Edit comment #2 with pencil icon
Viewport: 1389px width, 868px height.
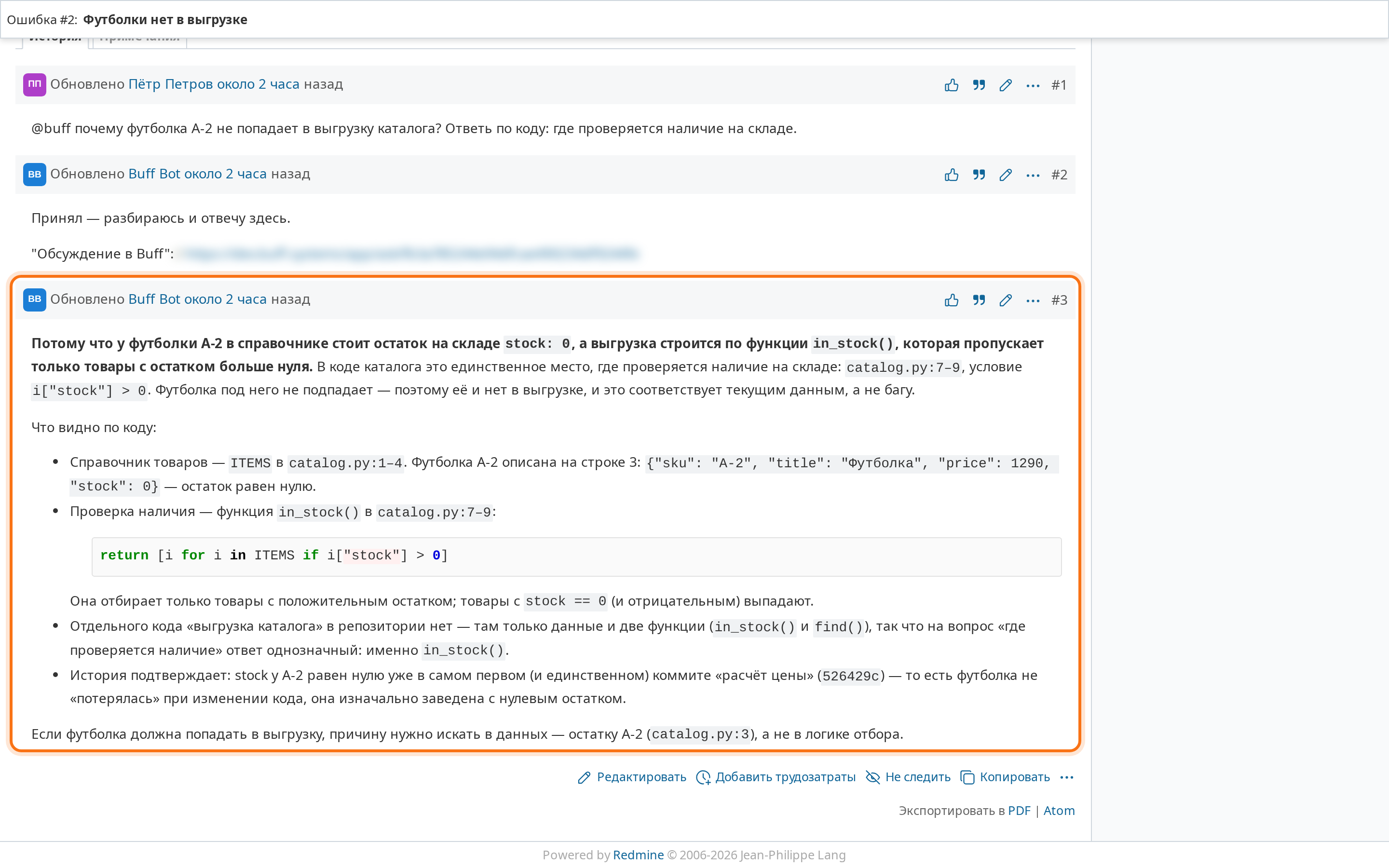click(1005, 175)
